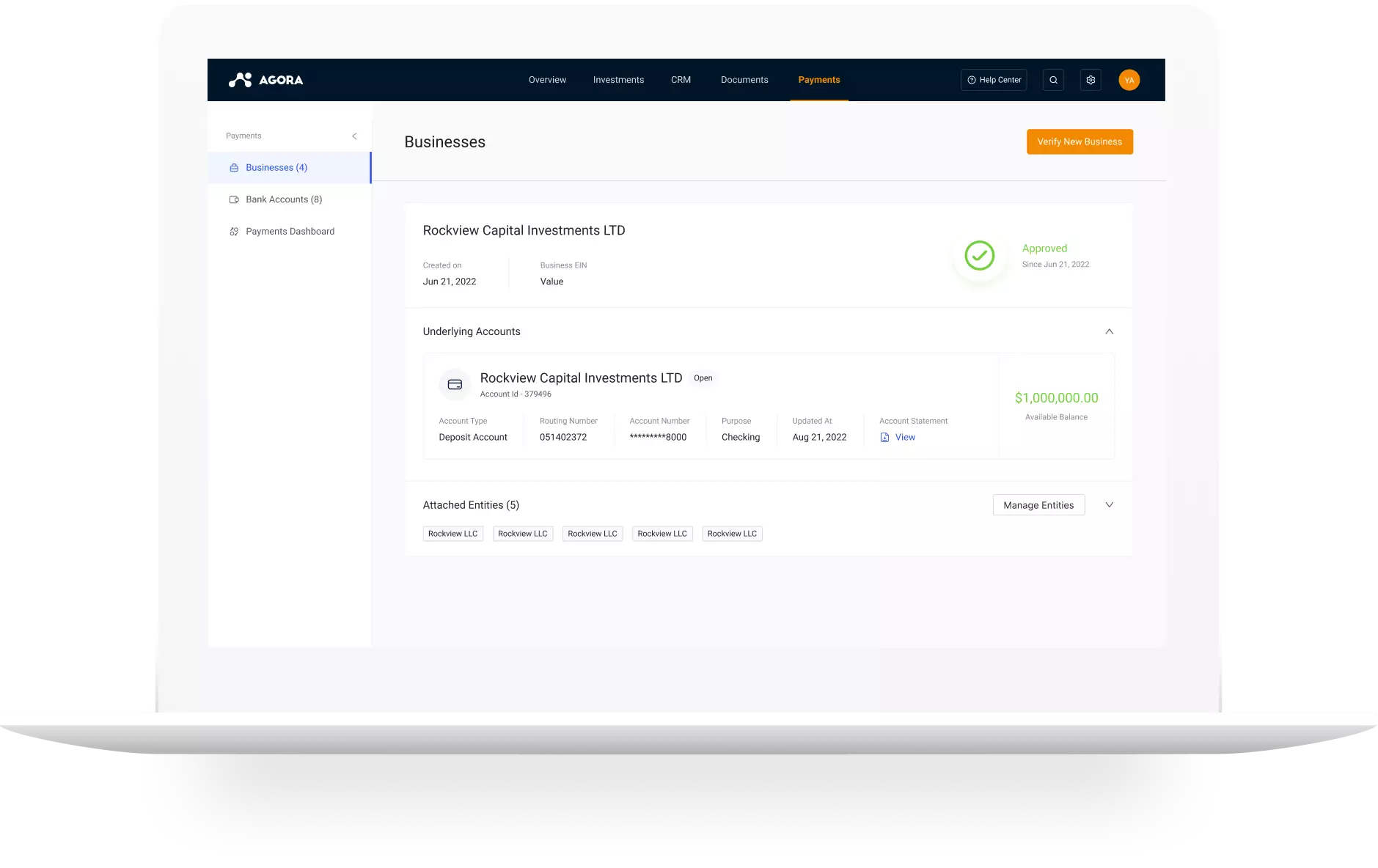Switch to the CRM tab
This screenshot has height=868, width=1378.
681,79
